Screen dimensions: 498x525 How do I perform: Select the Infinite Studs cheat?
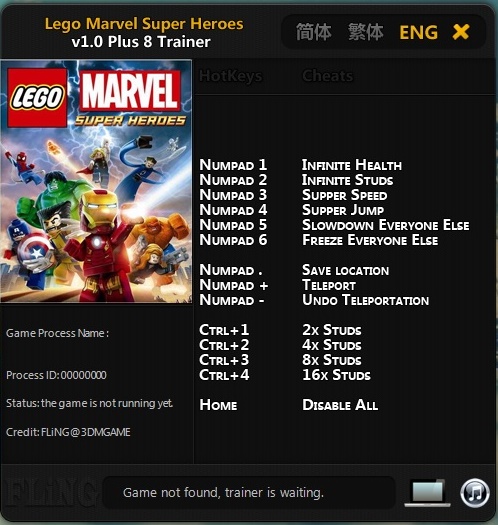[x=347, y=180]
